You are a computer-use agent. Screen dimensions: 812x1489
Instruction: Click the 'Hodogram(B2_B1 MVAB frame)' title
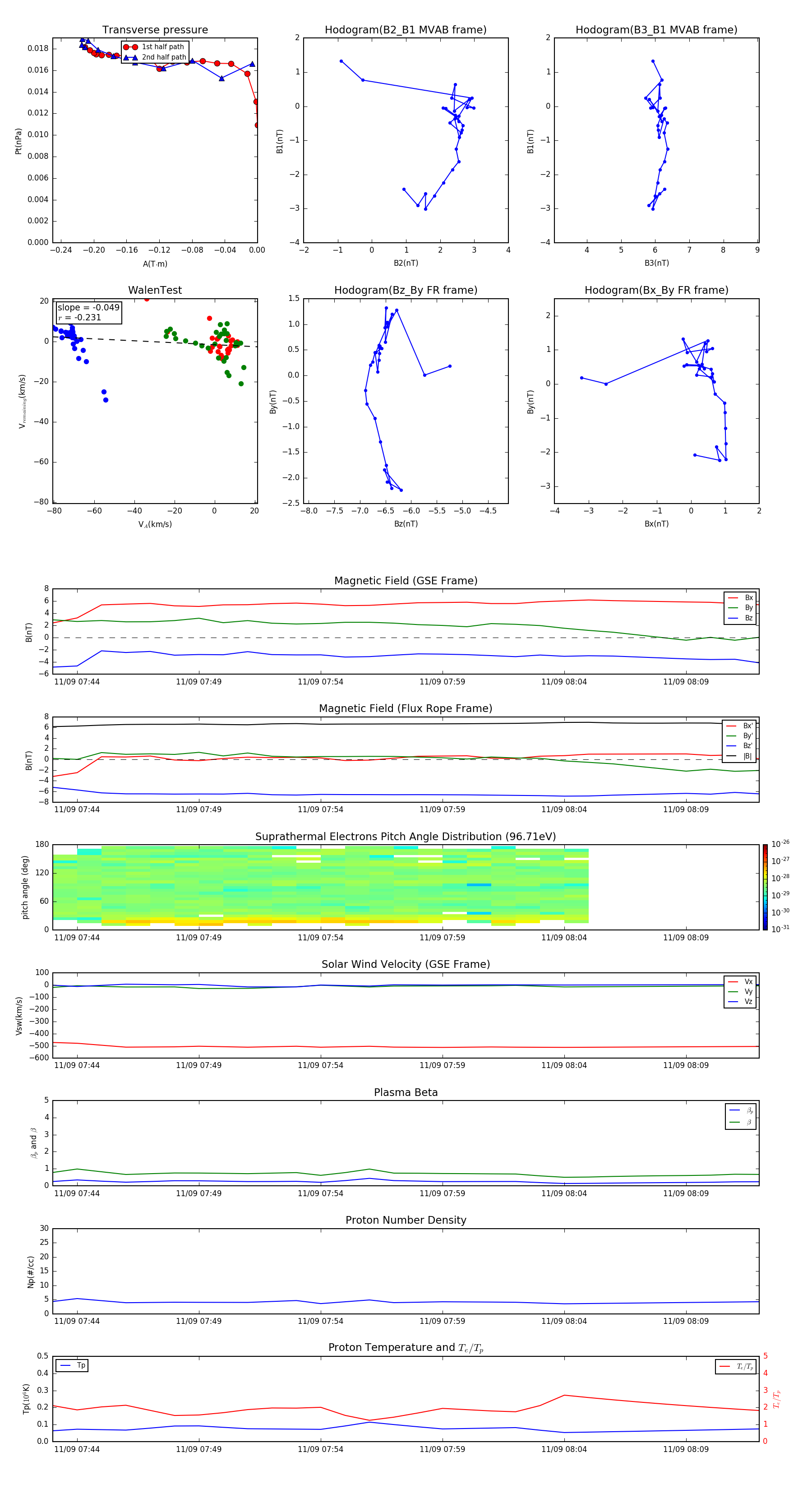click(x=406, y=30)
